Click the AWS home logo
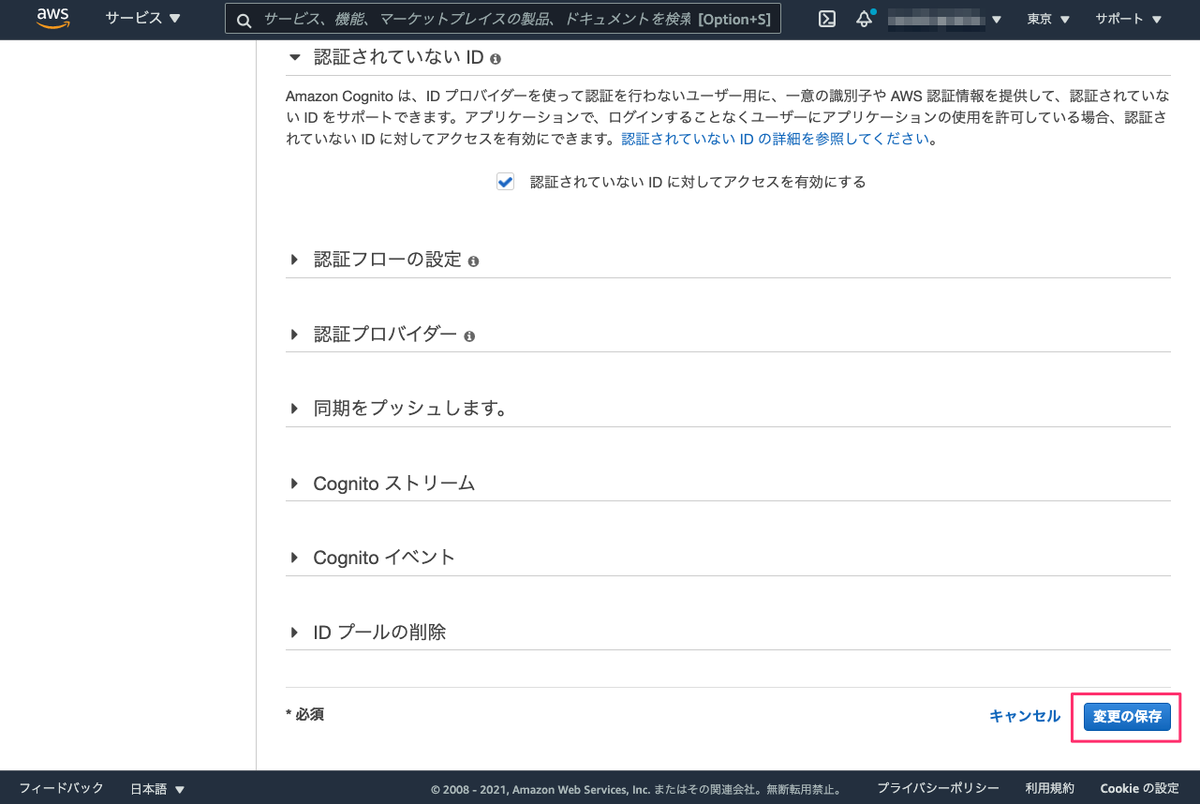Viewport: 1200px width, 804px height. [53, 19]
